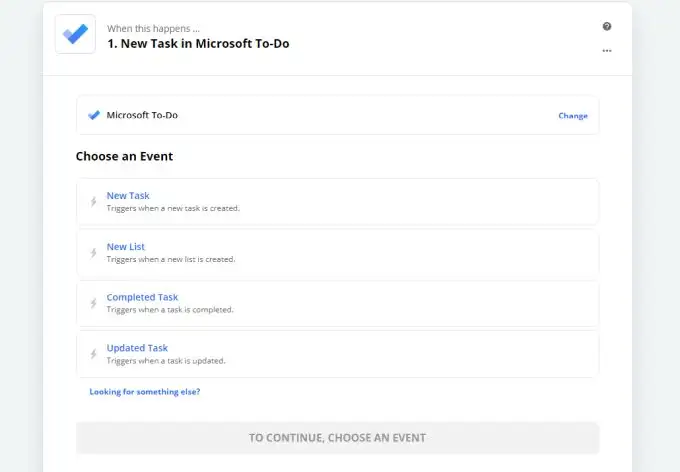Click the 'When this happens ...' label

(154, 29)
